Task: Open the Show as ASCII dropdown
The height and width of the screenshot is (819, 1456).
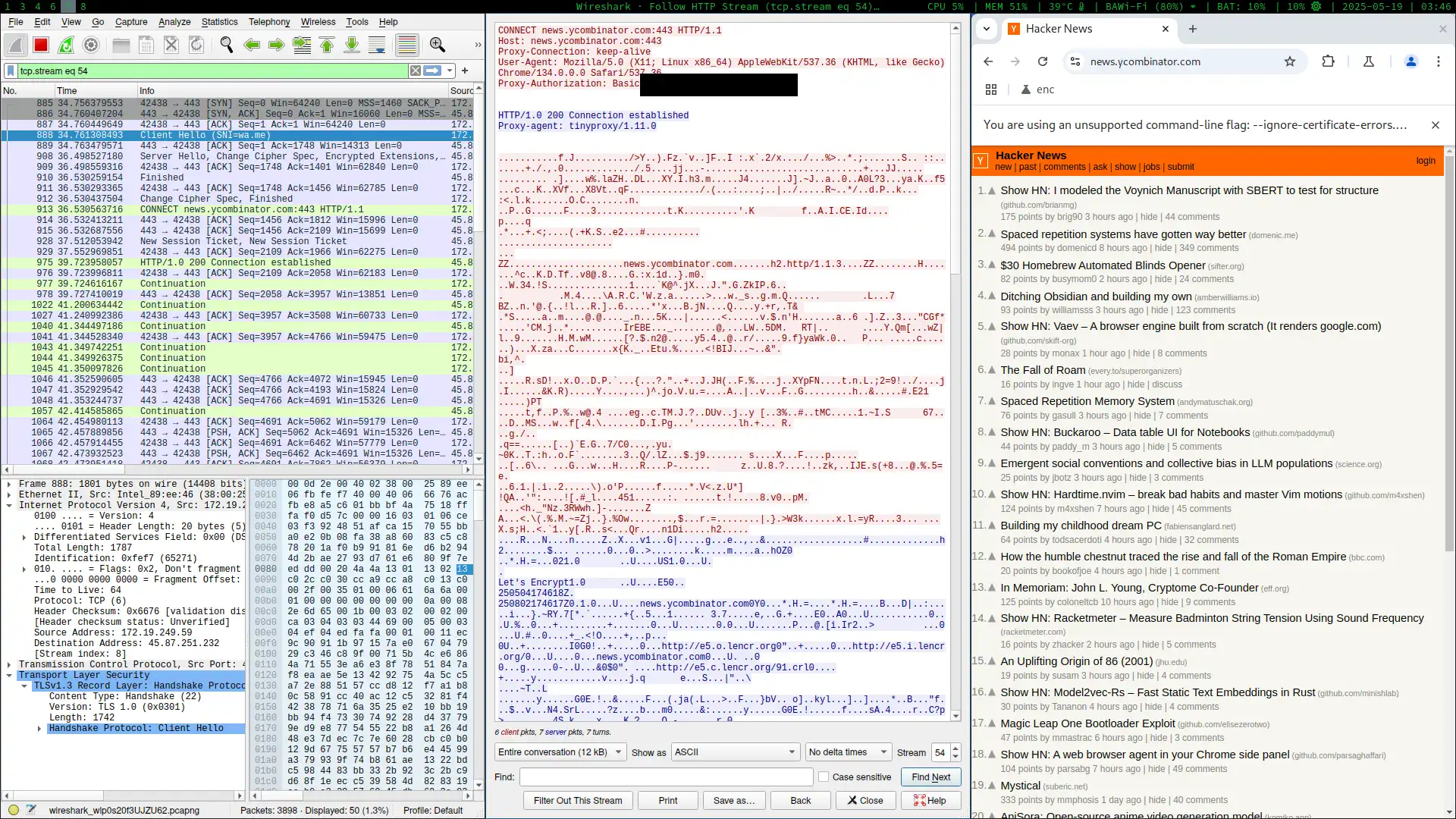Action: pos(735,752)
